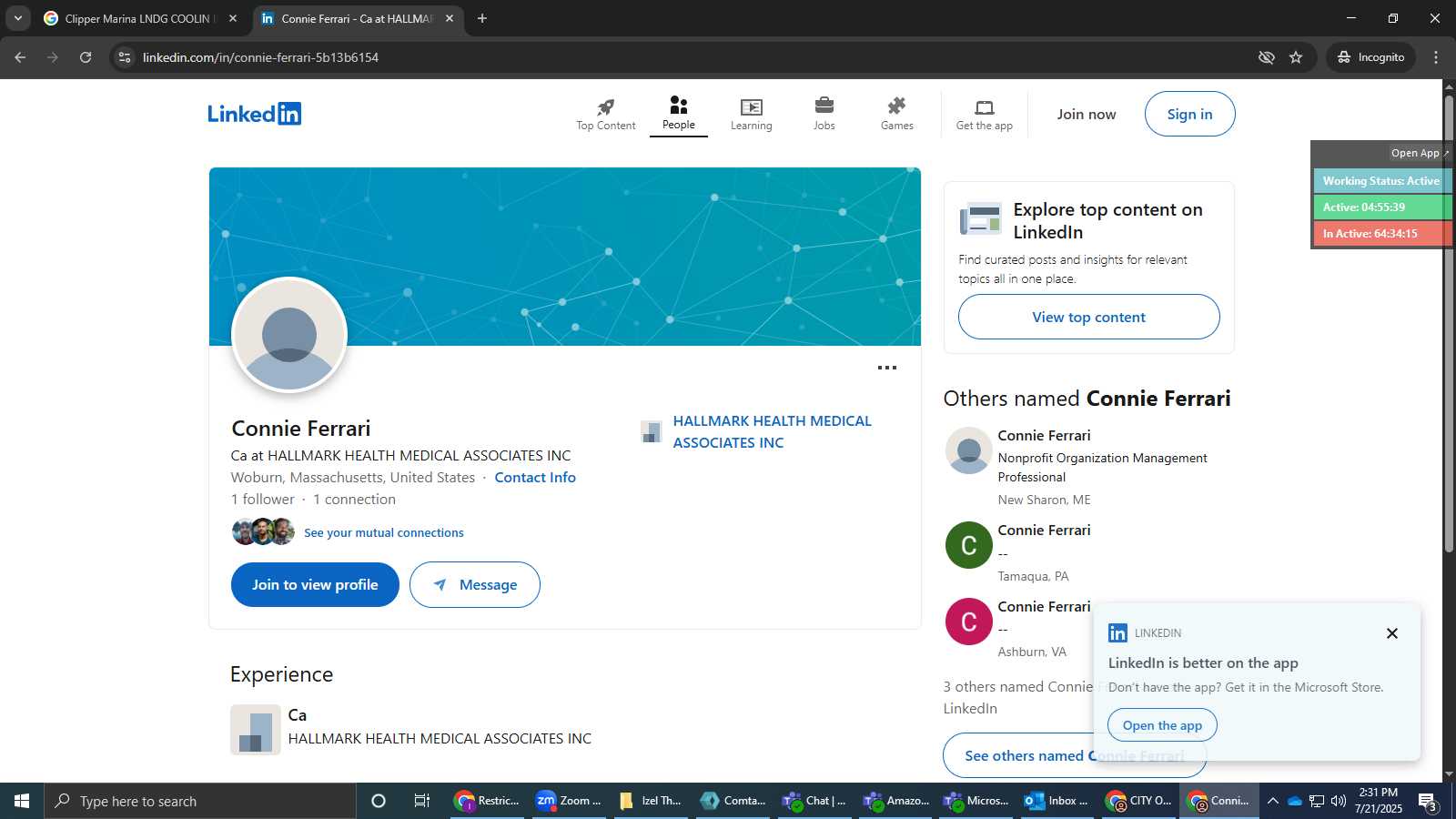Click pink C avatar for Ashburn profile
The image size is (1456, 819).
968,622
